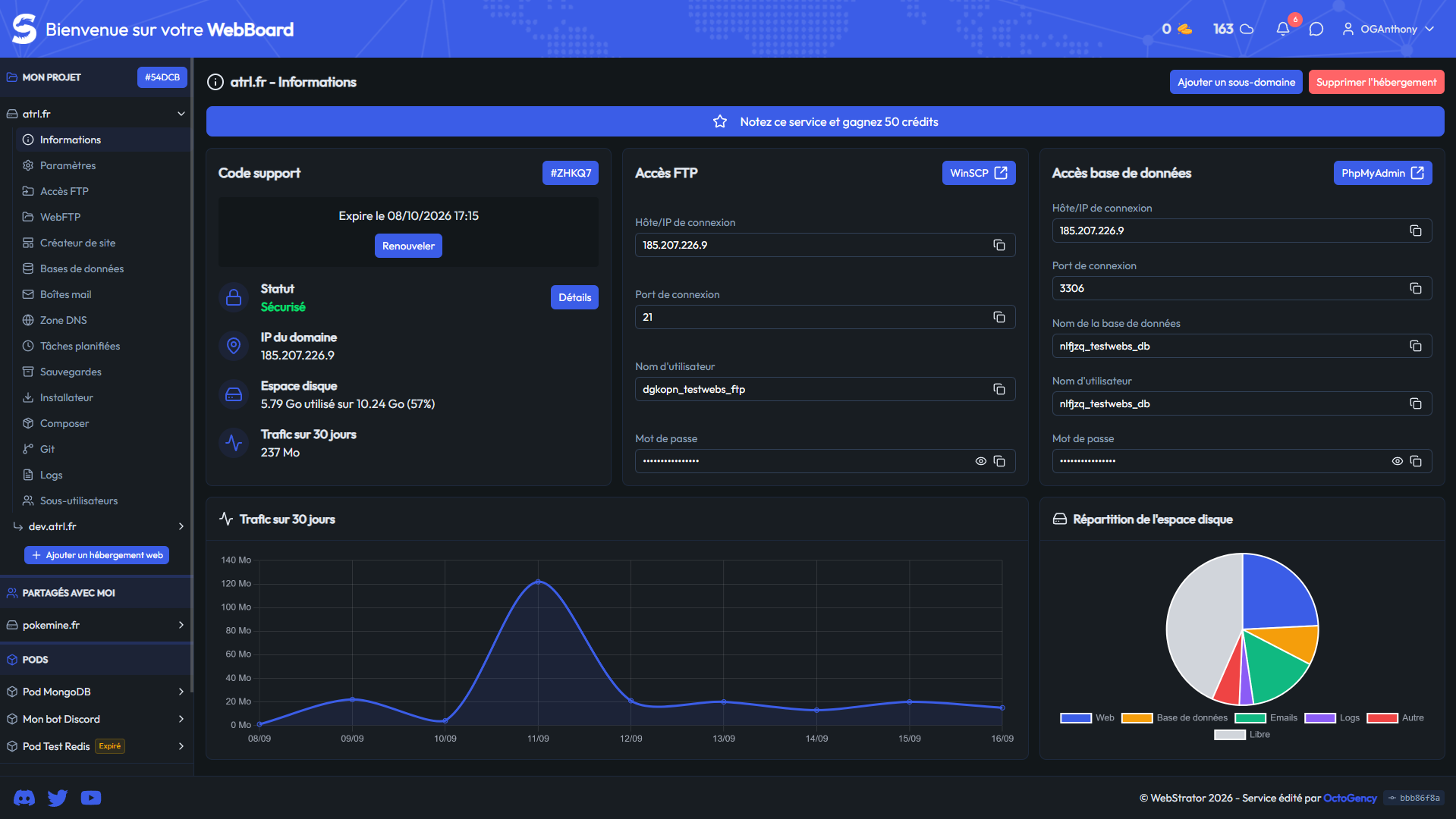Open the chat messages bubble icon
1456x819 pixels.
1316,29
